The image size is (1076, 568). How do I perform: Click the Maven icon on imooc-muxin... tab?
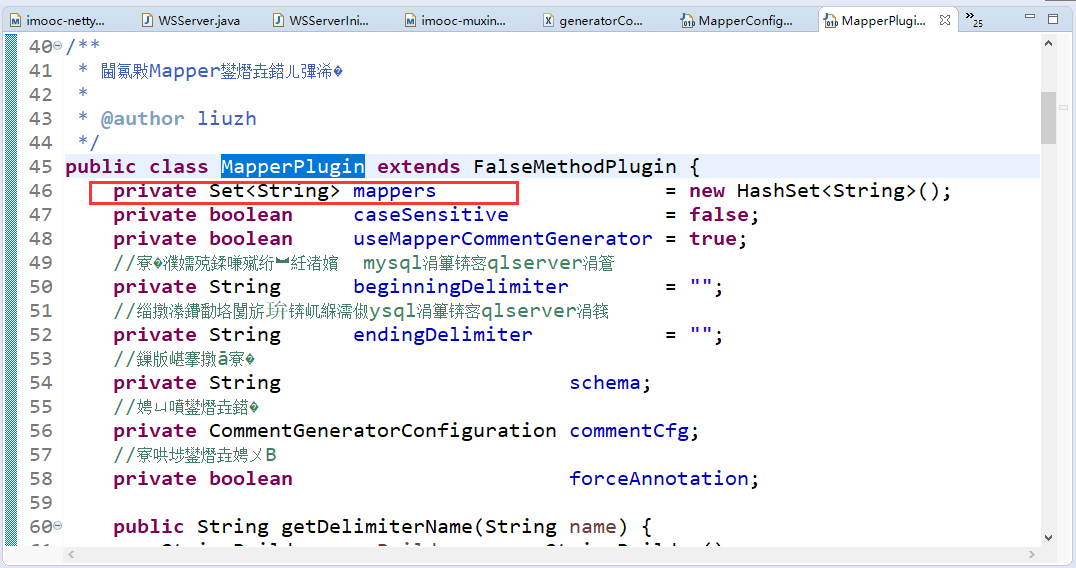(x=410, y=21)
